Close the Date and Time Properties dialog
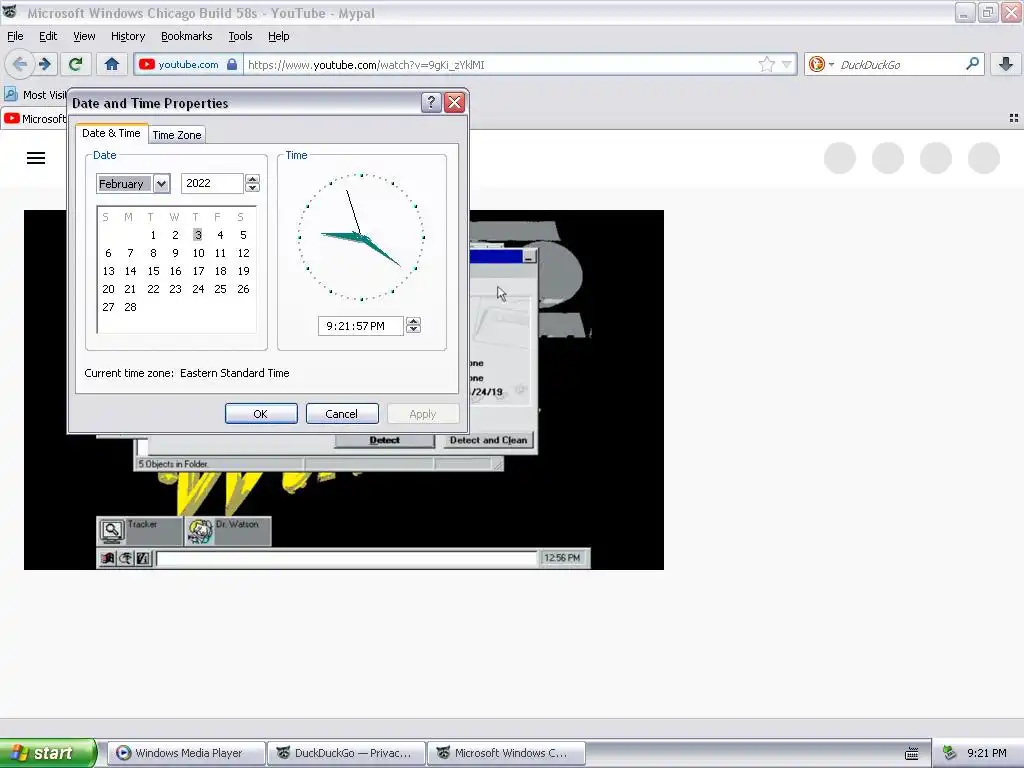The width and height of the screenshot is (1024, 768). 455,103
